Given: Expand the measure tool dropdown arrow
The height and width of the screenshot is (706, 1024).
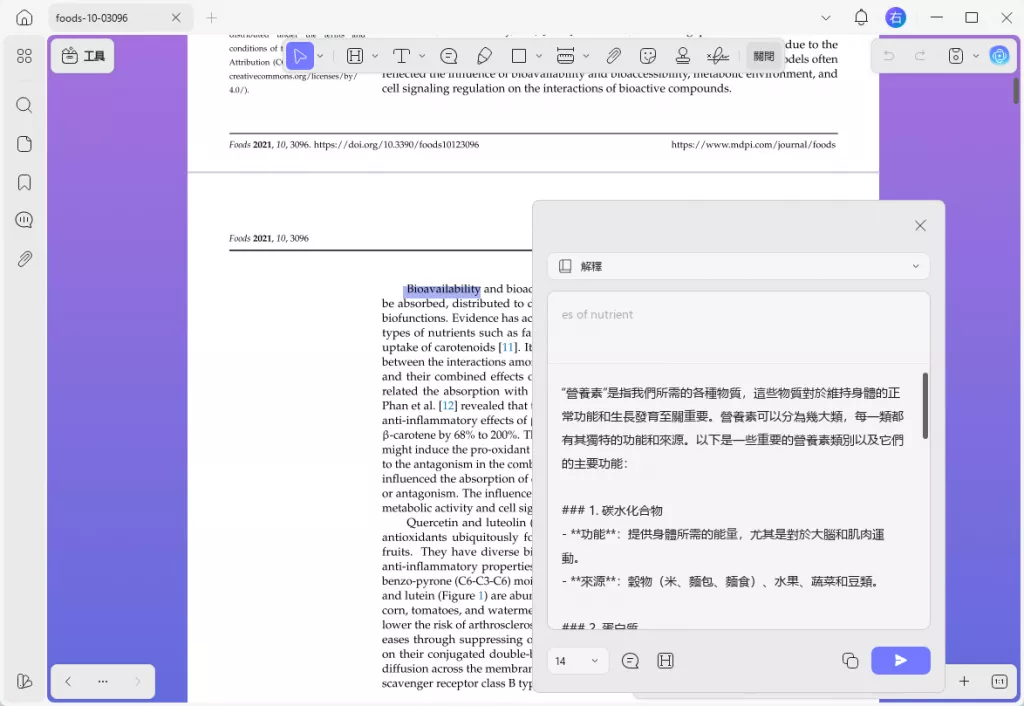Looking at the screenshot, I should [586, 56].
